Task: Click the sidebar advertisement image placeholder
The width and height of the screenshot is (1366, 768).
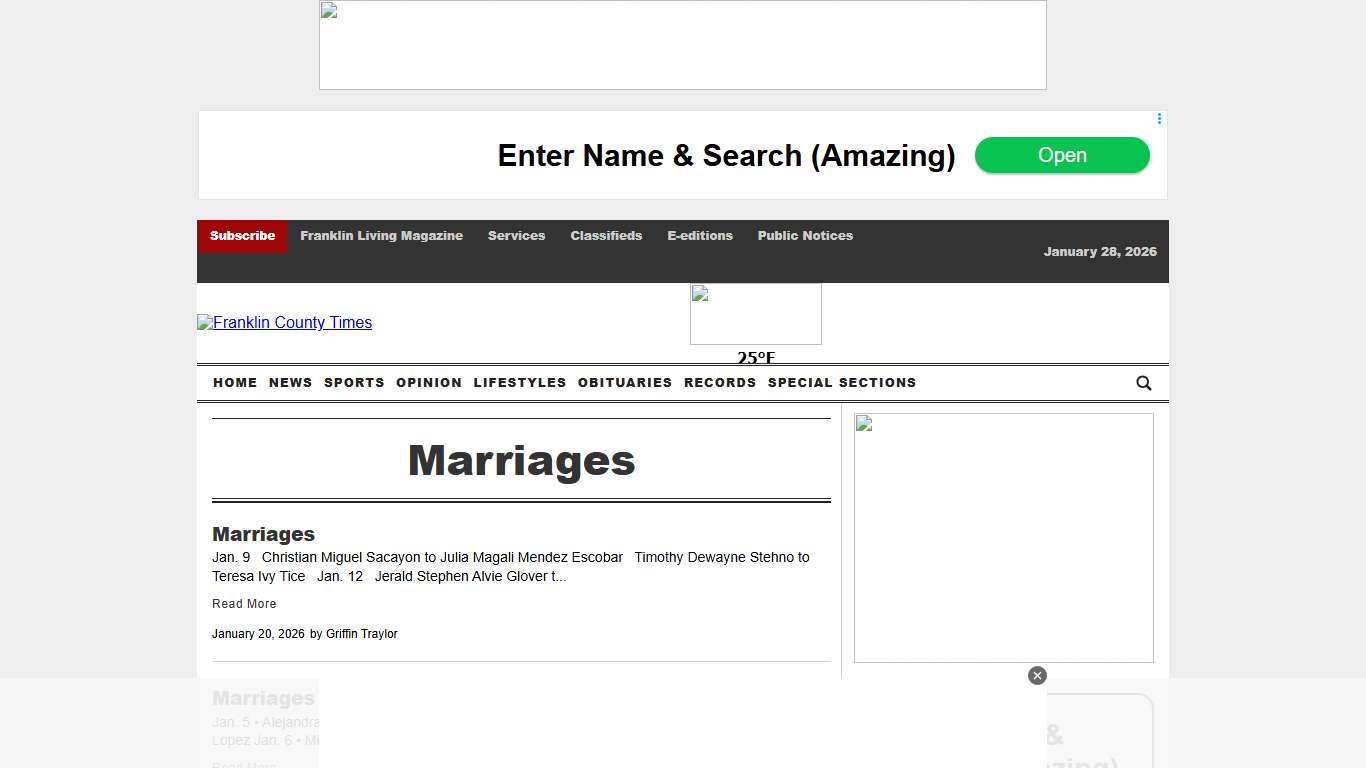Action: [1003, 537]
